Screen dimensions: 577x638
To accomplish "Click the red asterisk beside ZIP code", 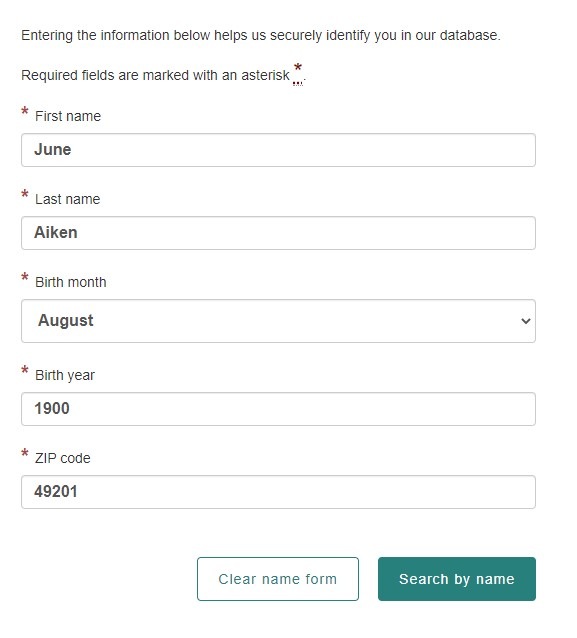I will coord(25,453).
